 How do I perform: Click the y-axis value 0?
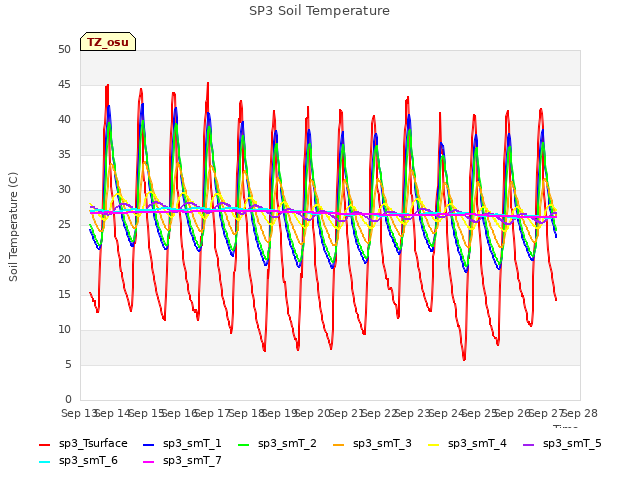pyautogui.click(x=68, y=399)
